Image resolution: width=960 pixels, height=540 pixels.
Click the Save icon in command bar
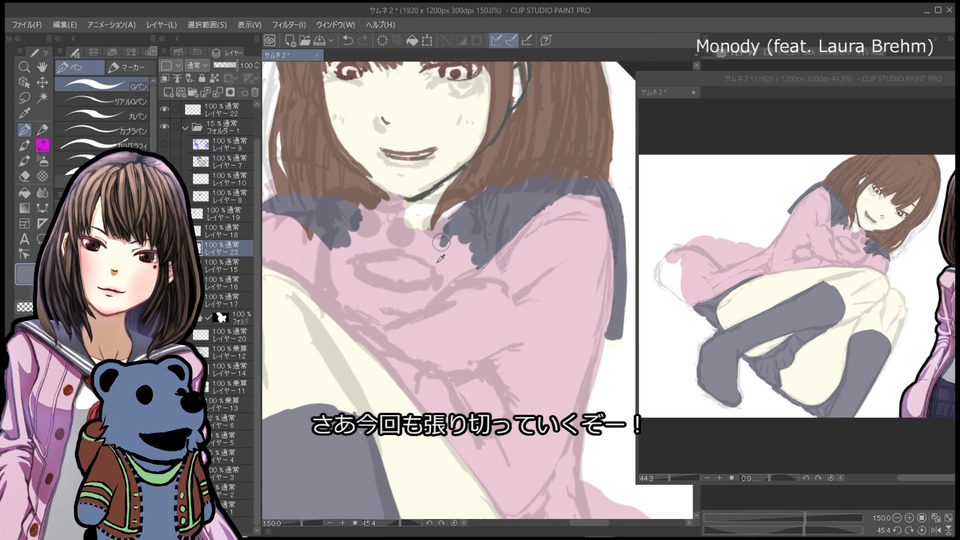coord(320,40)
